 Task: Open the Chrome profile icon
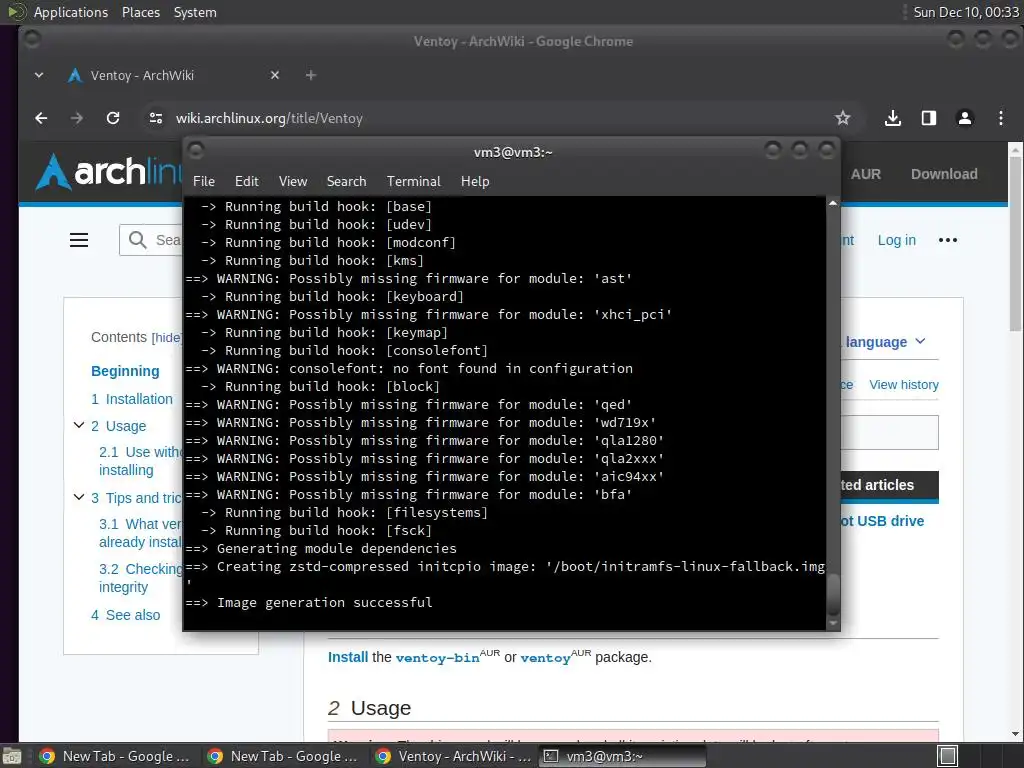(965, 118)
